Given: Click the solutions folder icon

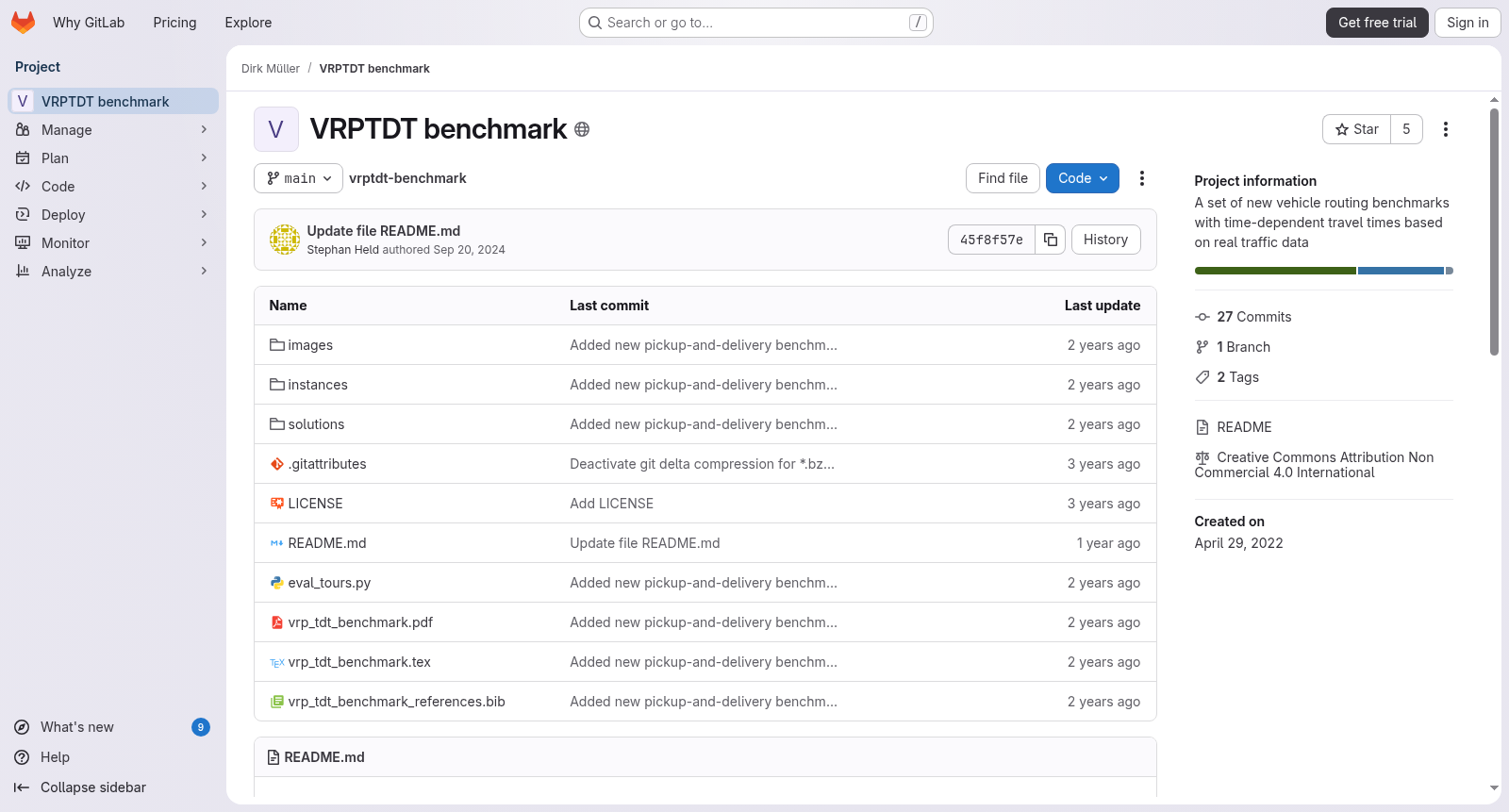Looking at the screenshot, I should (277, 424).
